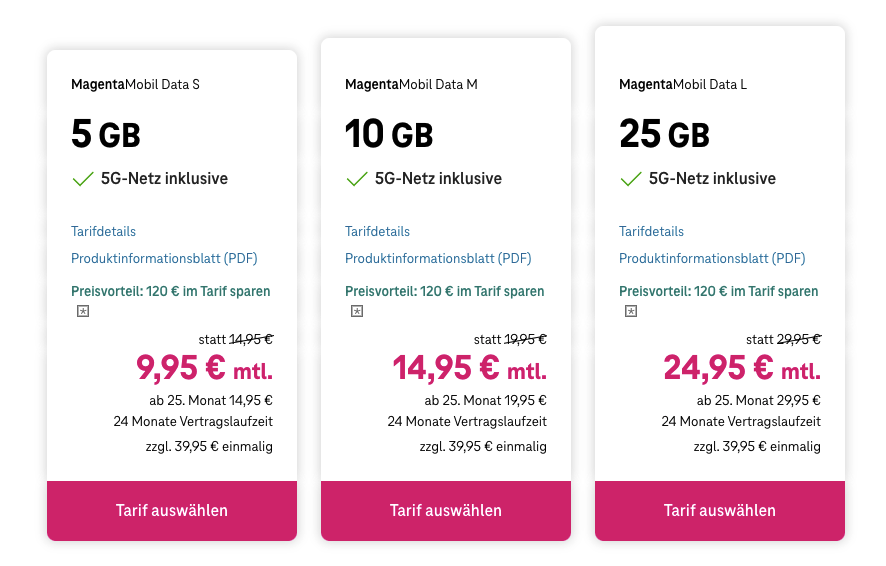The width and height of the screenshot is (886, 566).
Task: Open Produktinformationsblatt PDF for Data M
Action: point(438,258)
